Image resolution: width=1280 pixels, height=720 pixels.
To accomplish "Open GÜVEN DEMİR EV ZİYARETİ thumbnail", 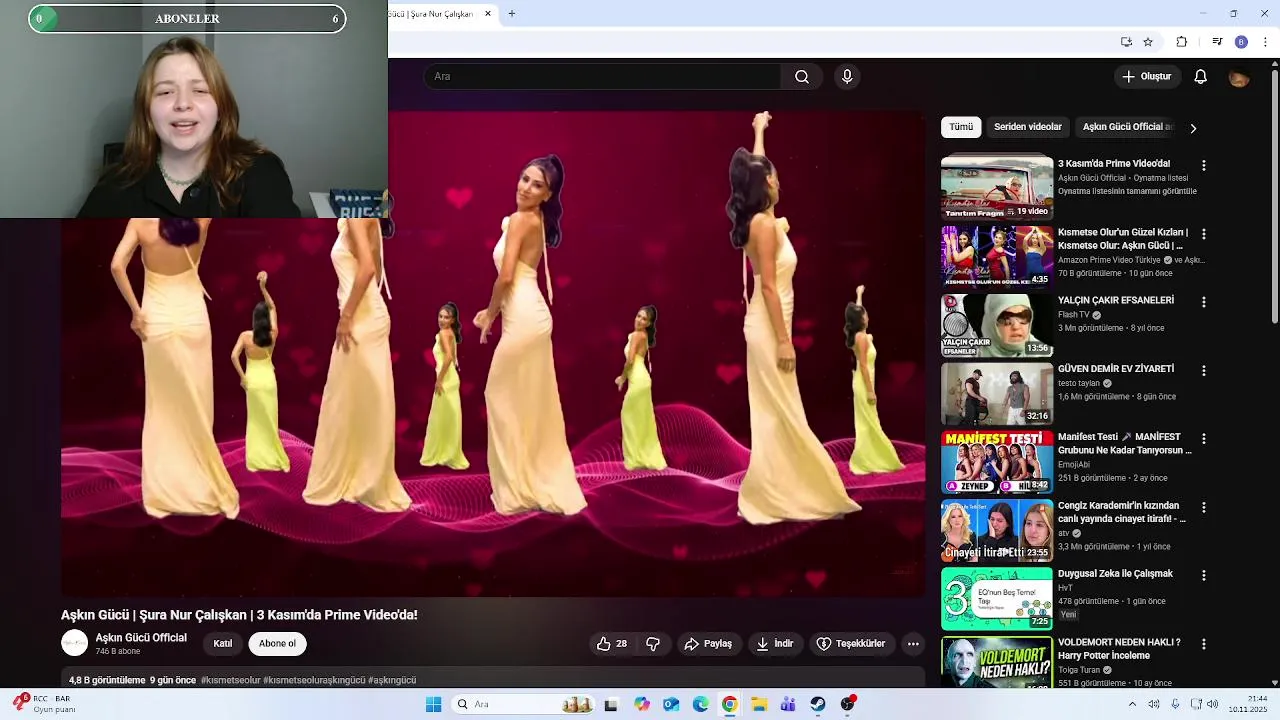I will pyautogui.click(x=997, y=394).
